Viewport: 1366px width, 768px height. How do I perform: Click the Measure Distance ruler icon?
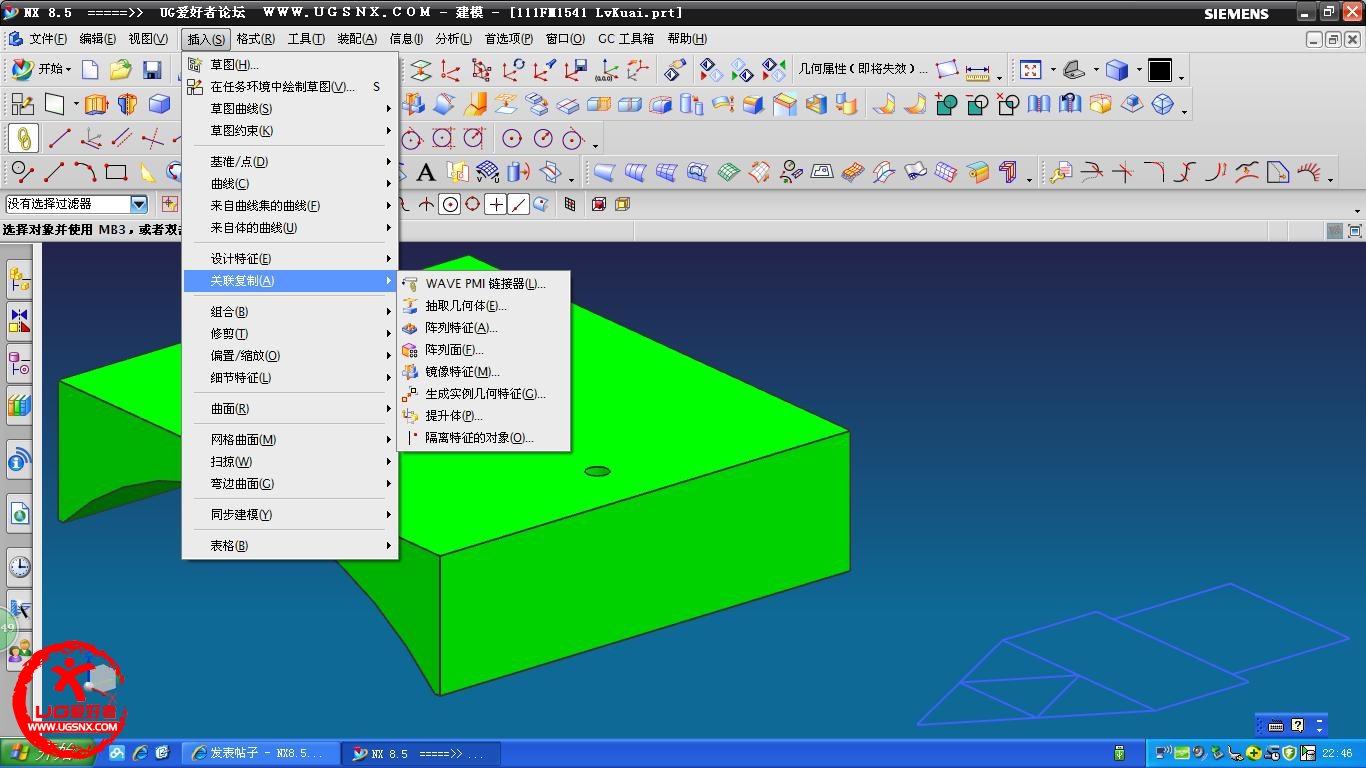click(977, 70)
